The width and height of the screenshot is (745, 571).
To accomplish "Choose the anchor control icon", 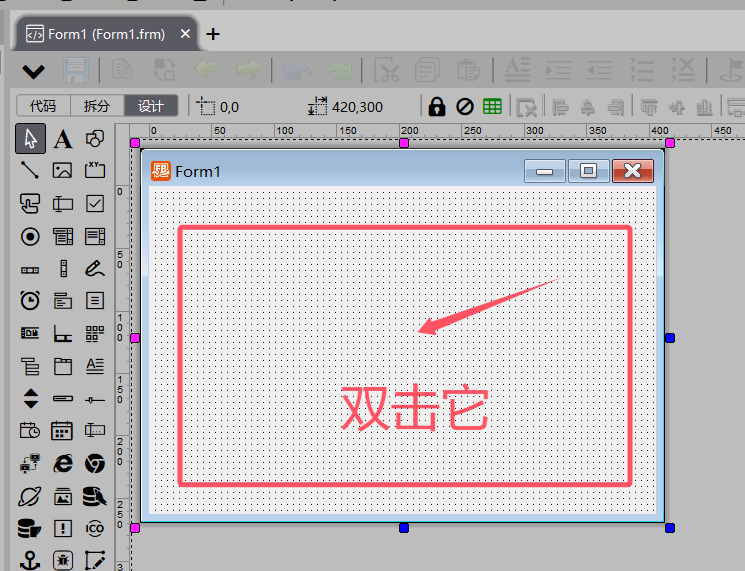I will [30, 560].
